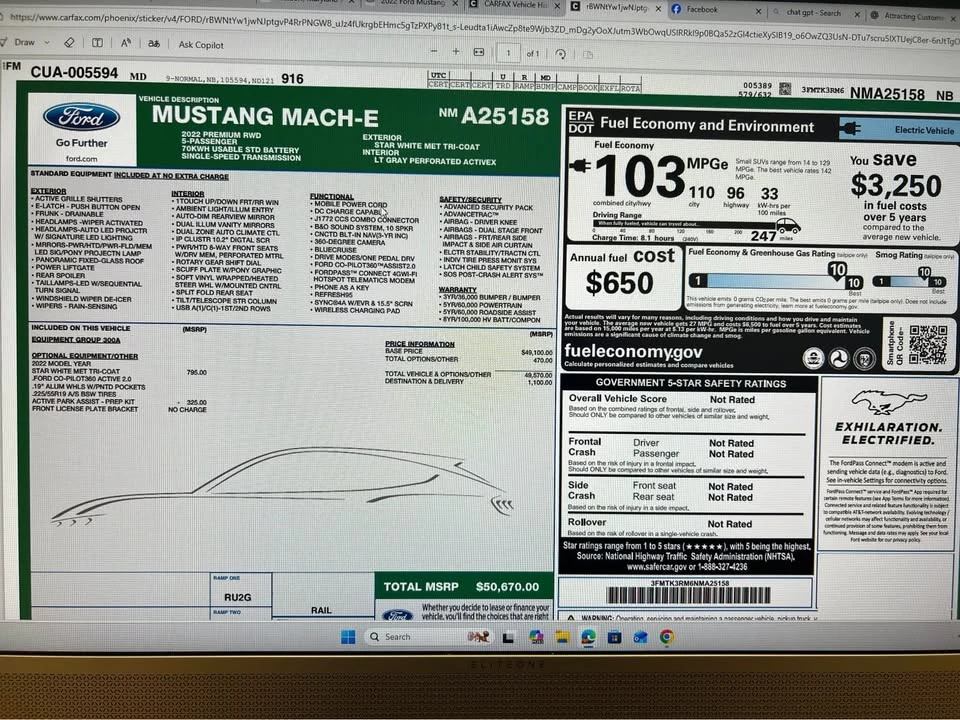
Task: Click WIRELESS CHARGING PAD feature line
Action: 356,310
